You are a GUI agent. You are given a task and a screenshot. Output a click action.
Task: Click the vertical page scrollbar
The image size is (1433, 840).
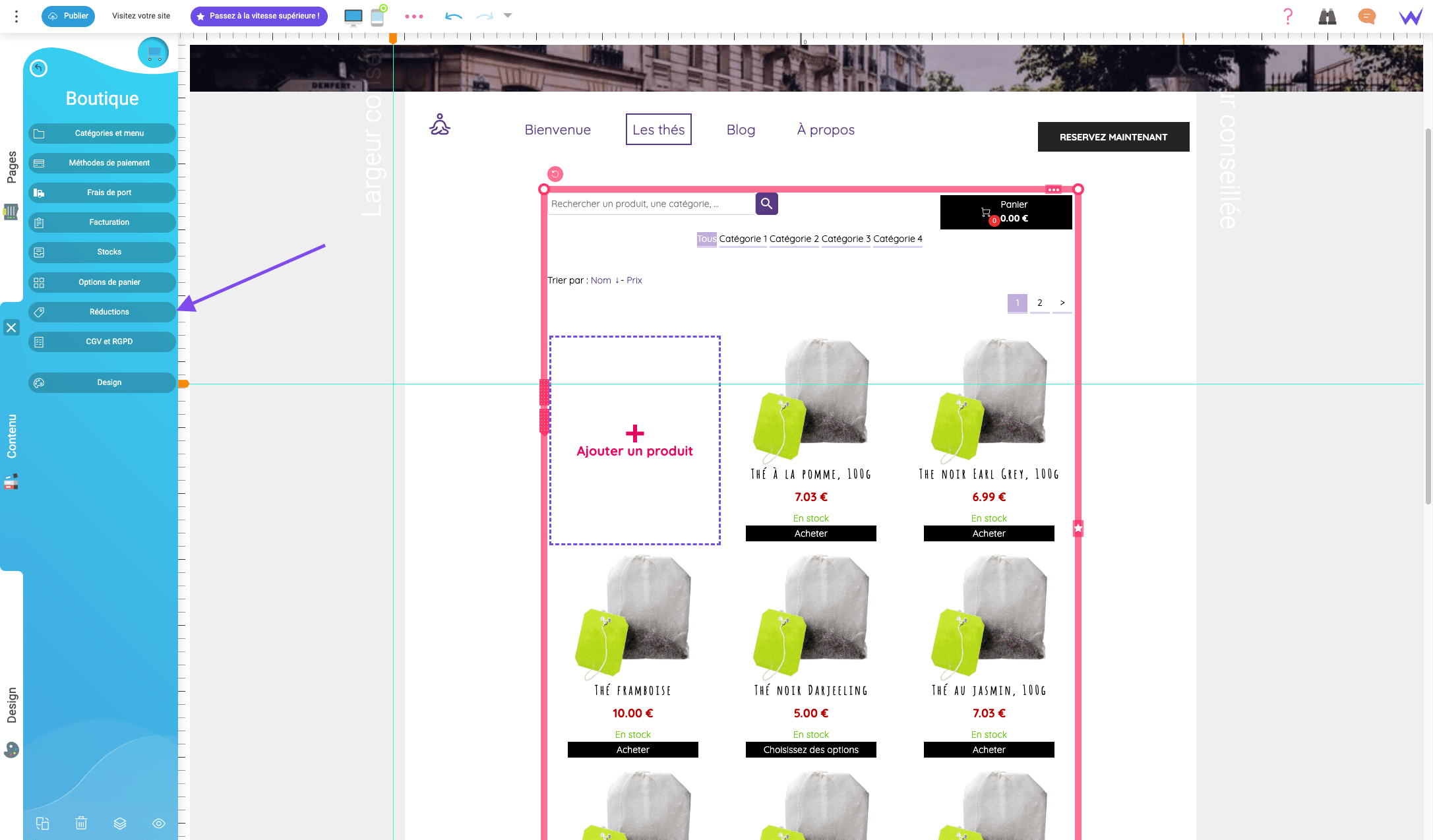coord(1428,316)
